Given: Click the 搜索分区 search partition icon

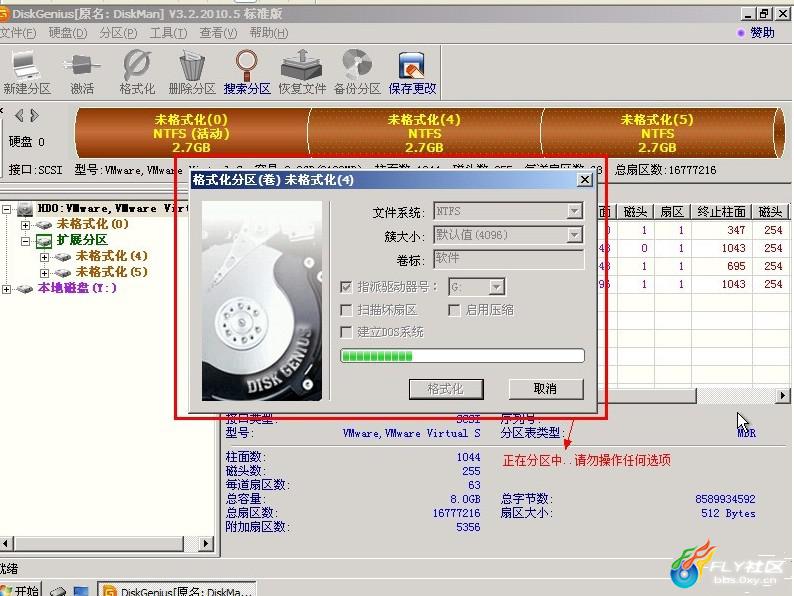Looking at the screenshot, I should (247, 72).
